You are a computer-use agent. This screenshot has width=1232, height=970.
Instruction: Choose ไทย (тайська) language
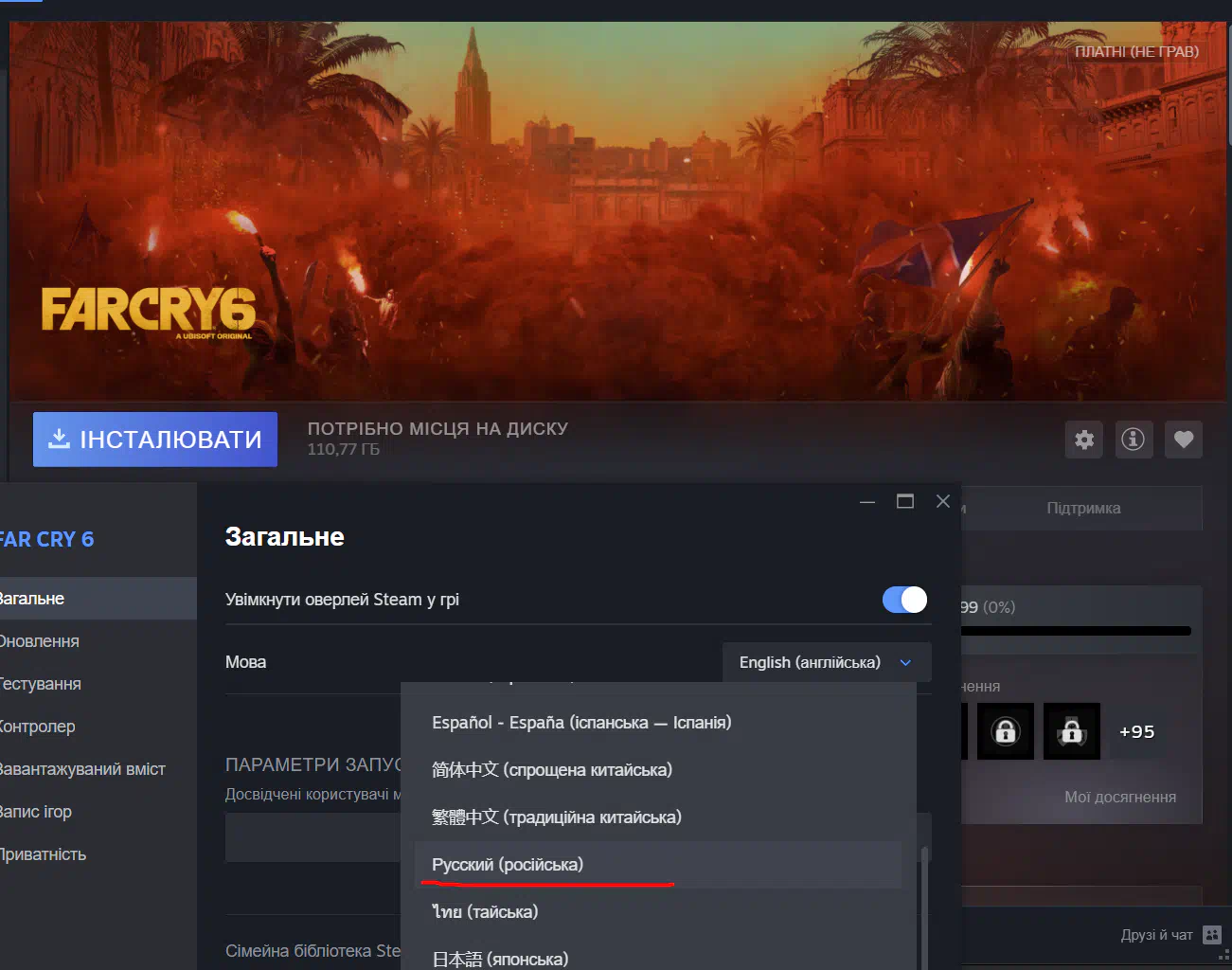click(x=659, y=912)
